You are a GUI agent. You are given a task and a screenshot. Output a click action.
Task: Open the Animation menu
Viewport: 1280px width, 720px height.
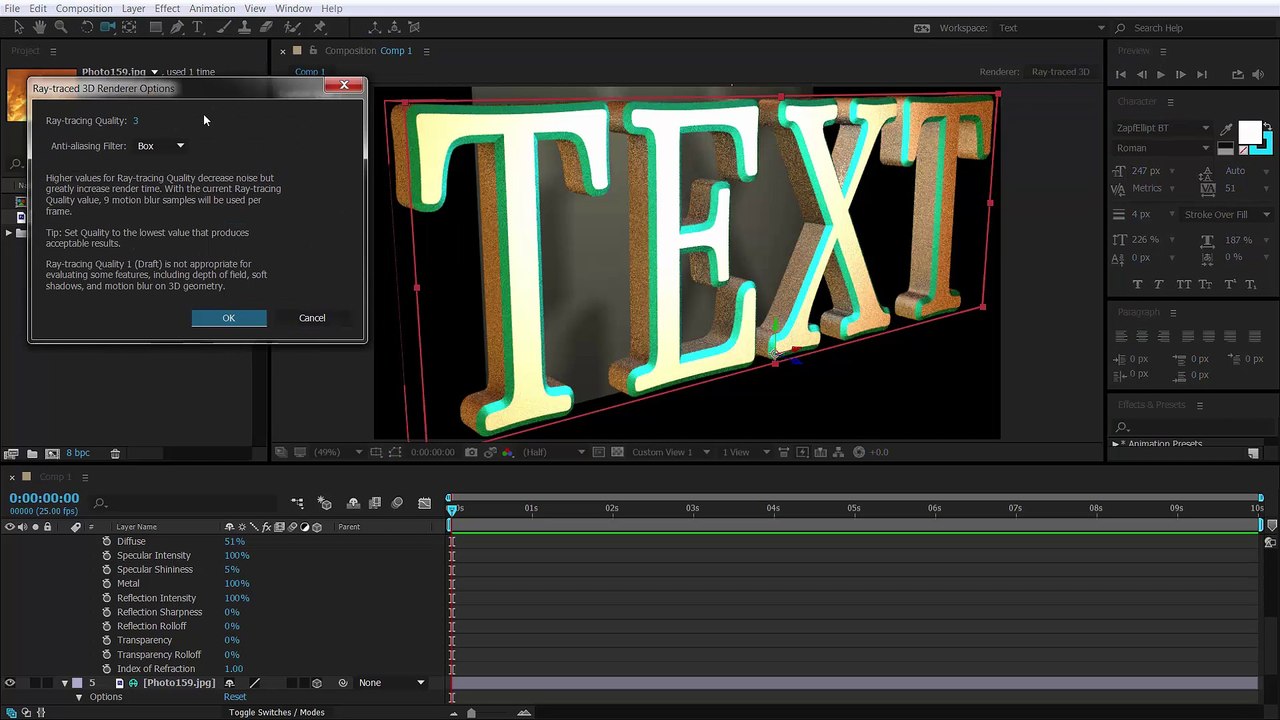(212, 8)
